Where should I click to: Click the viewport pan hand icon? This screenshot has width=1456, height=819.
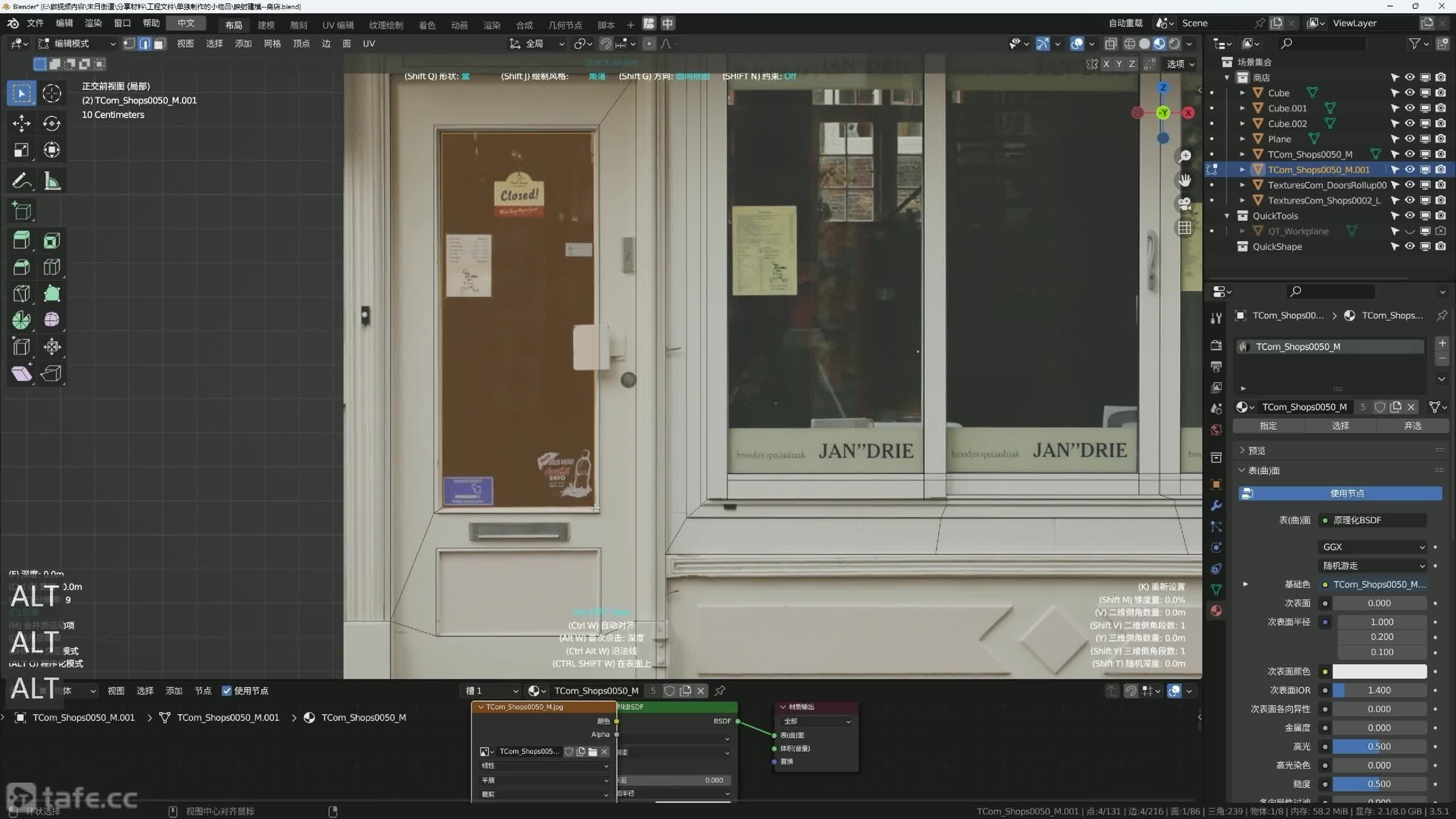[1185, 180]
